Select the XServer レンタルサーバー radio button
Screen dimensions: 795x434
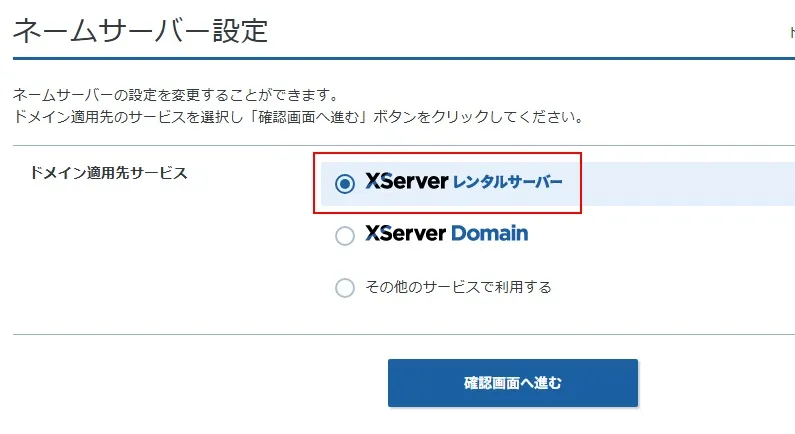[345, 184]
